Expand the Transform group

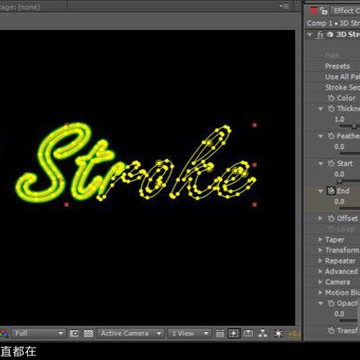coord(320,250)
